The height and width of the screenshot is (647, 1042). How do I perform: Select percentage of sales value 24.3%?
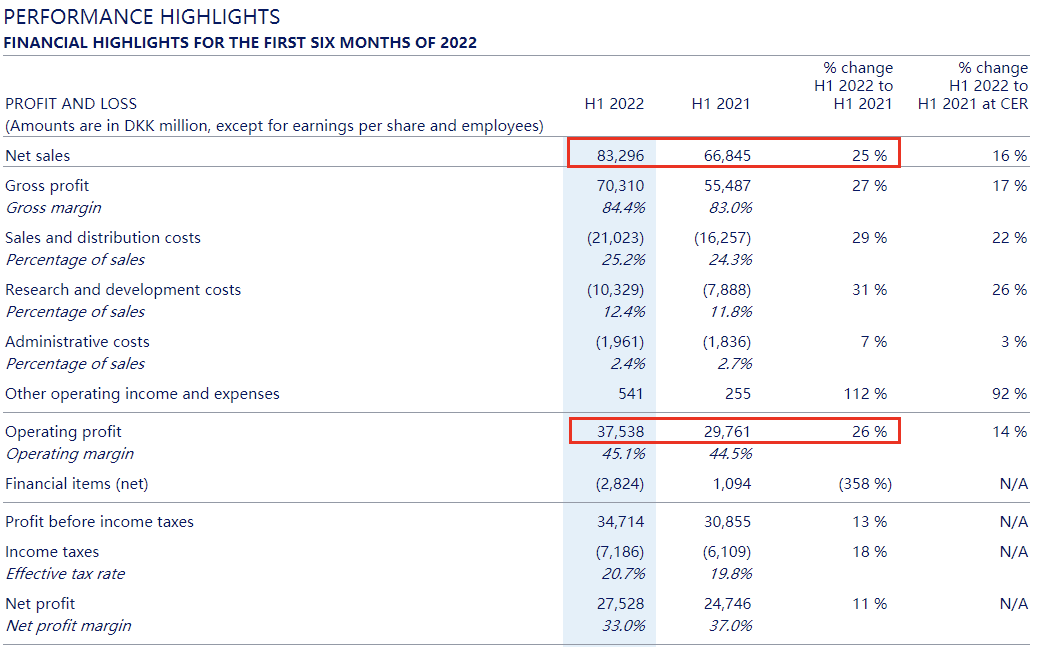tap(730, 260)
